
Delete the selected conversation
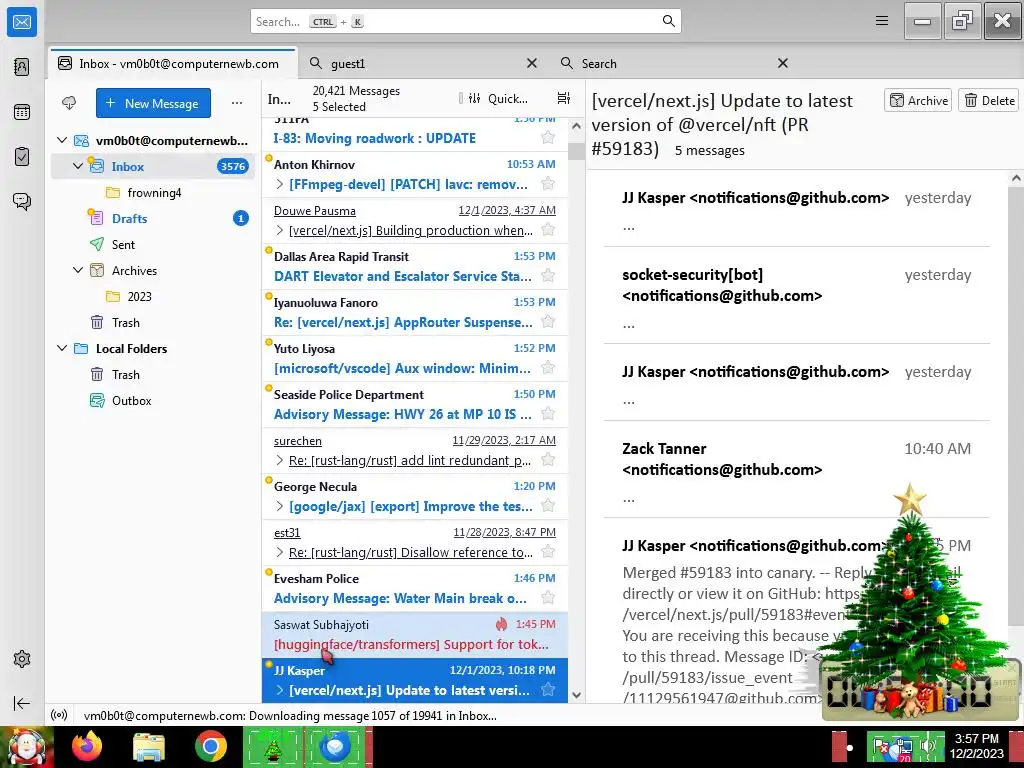point(989,101)
